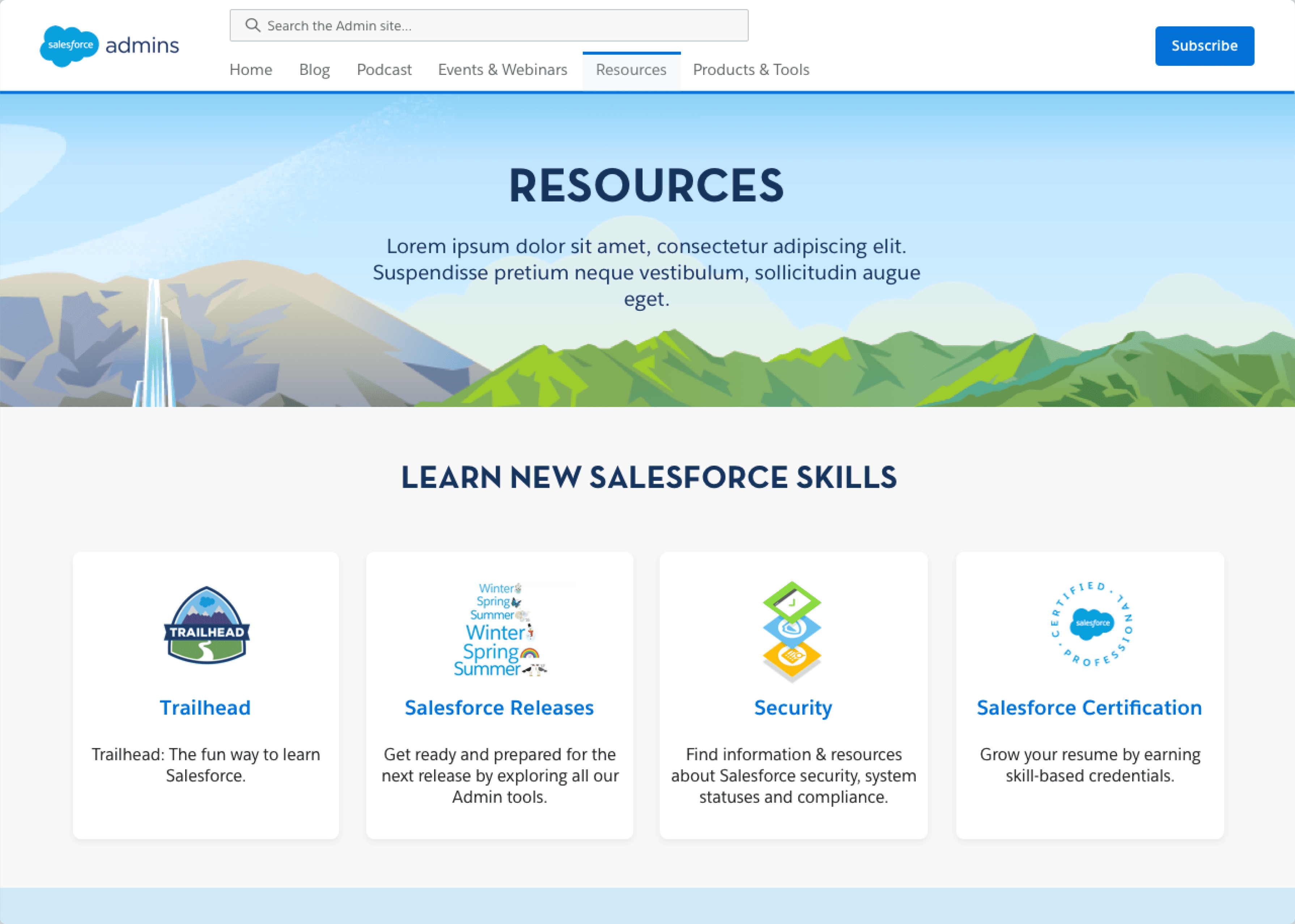
Task: Click 'Trailhead: The fun way to learn' text
Action: click(x=206, y=765)
